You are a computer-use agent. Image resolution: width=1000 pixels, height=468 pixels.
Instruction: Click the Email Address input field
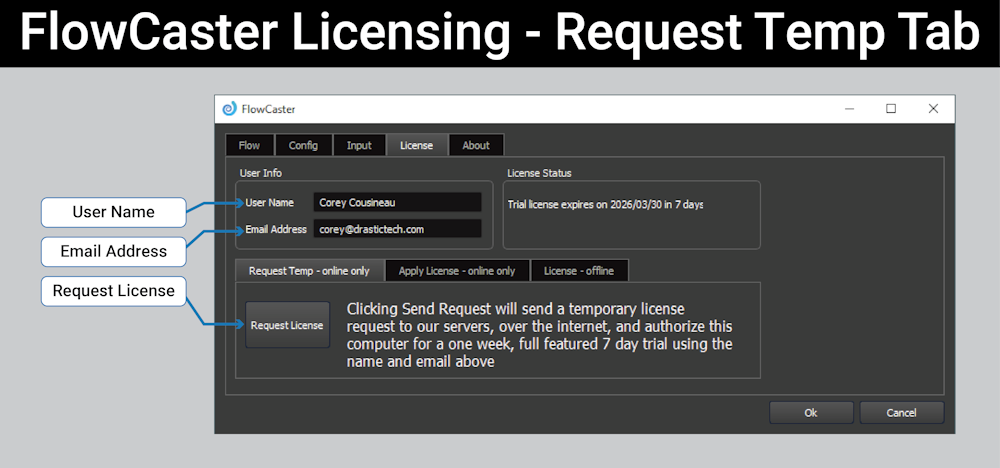(x=397, y=229)
